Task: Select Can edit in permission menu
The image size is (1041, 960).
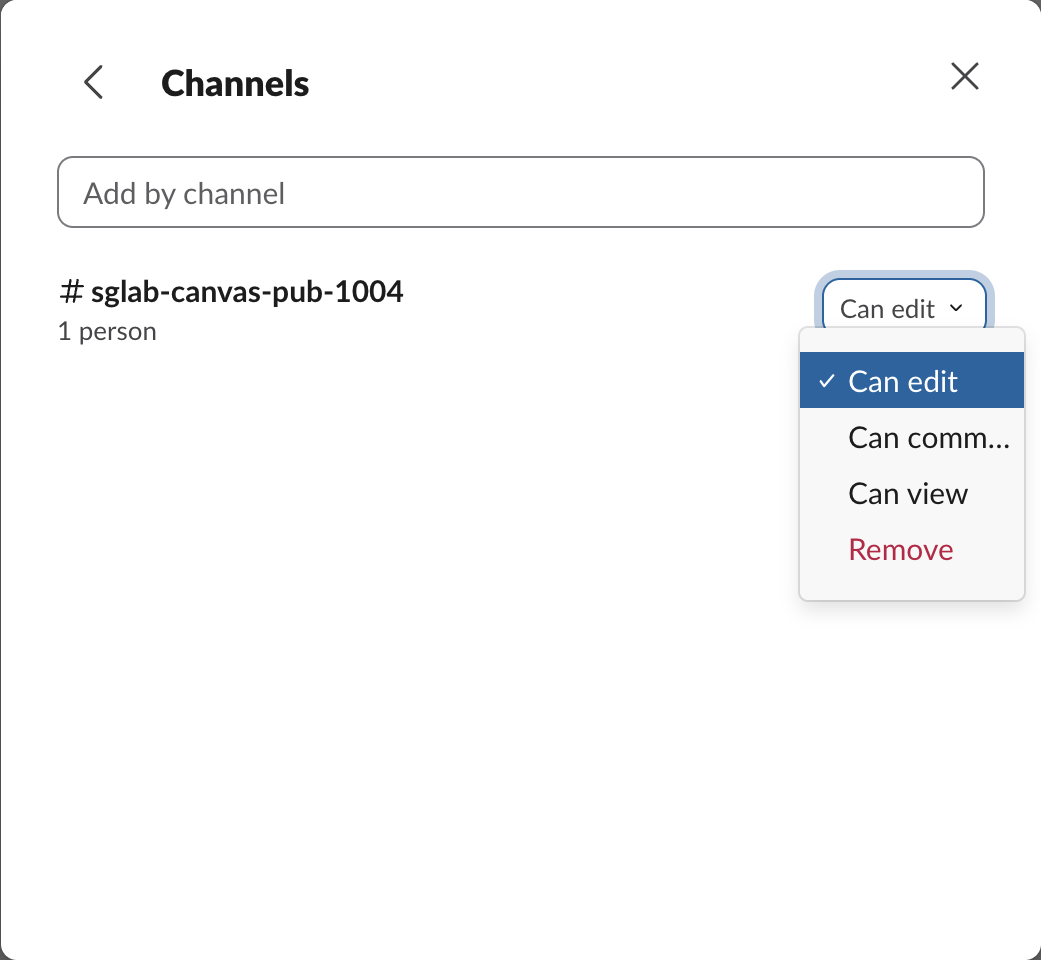Action: (912, 380)
